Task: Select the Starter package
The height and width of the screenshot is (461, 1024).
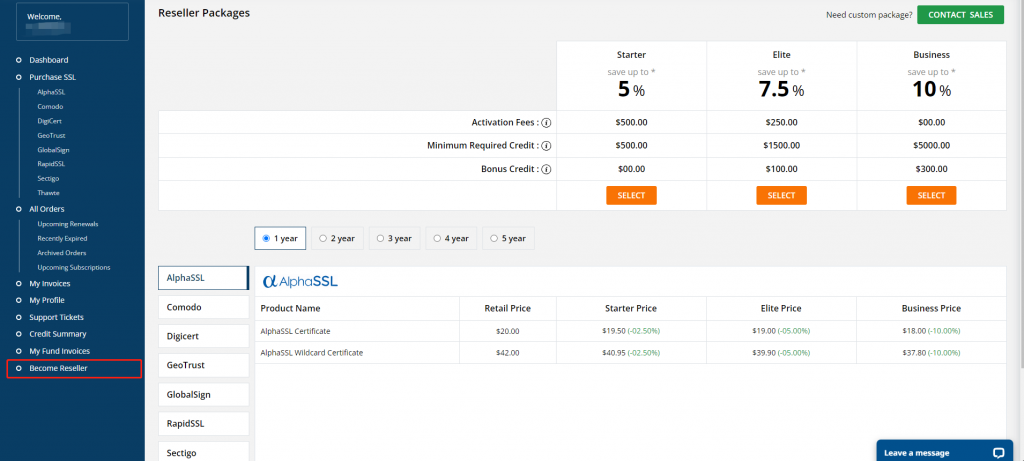Action: coord(631,195)
